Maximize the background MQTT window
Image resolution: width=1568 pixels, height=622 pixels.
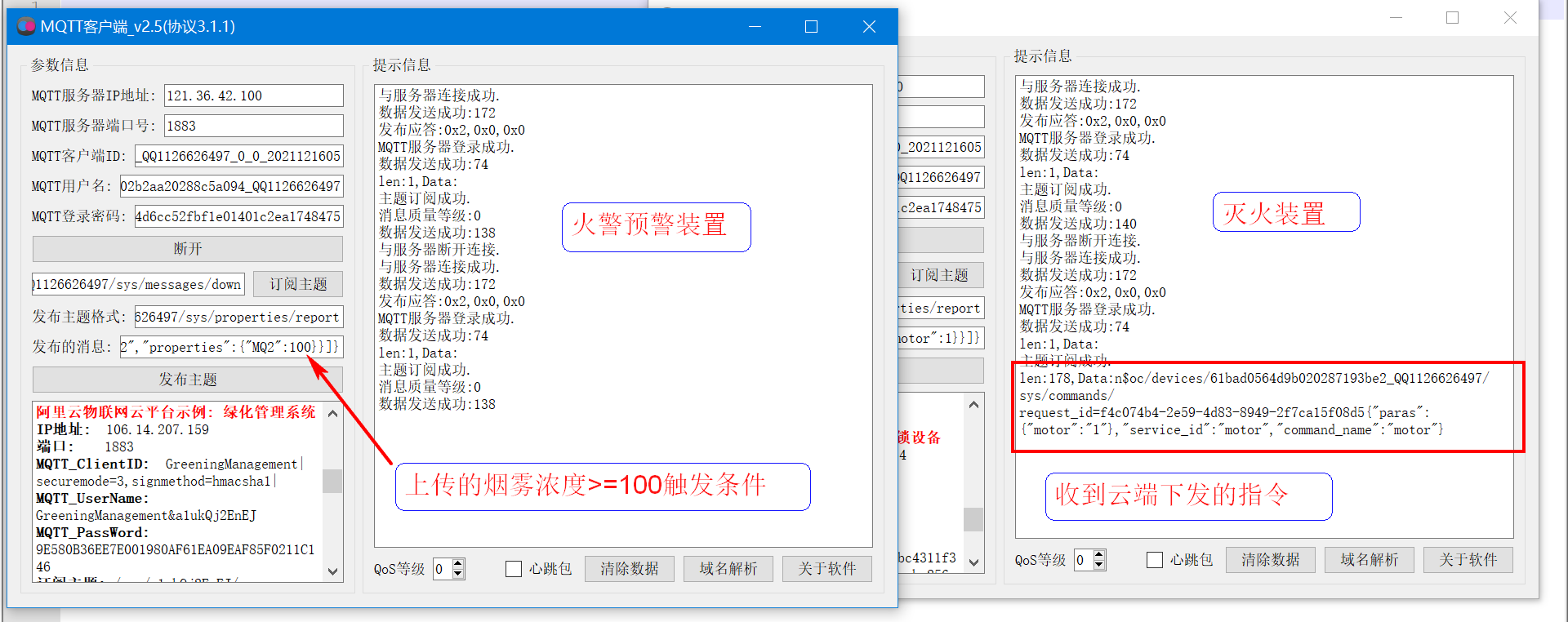click(x=1452, y=18)
